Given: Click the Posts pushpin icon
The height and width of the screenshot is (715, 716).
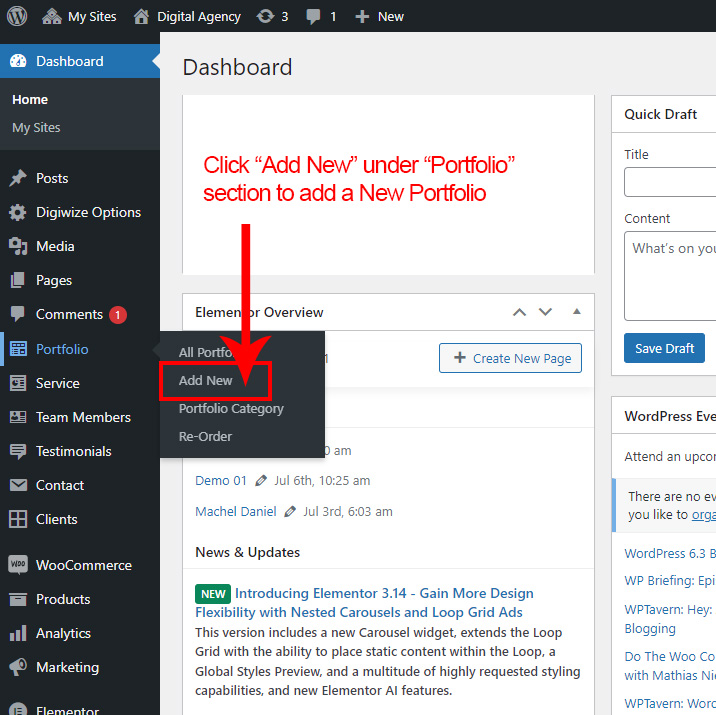Looking at the screenshot, I should click(18, 178).
